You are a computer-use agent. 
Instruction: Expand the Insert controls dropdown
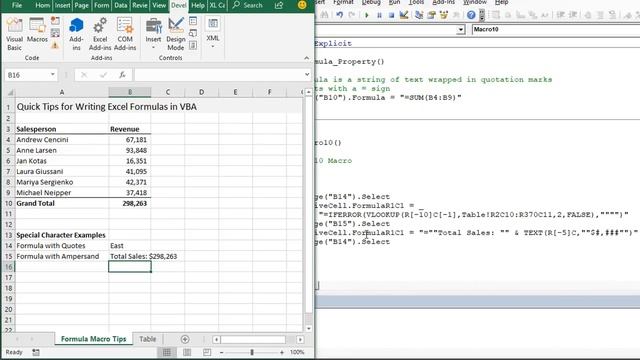pos(153,34)
